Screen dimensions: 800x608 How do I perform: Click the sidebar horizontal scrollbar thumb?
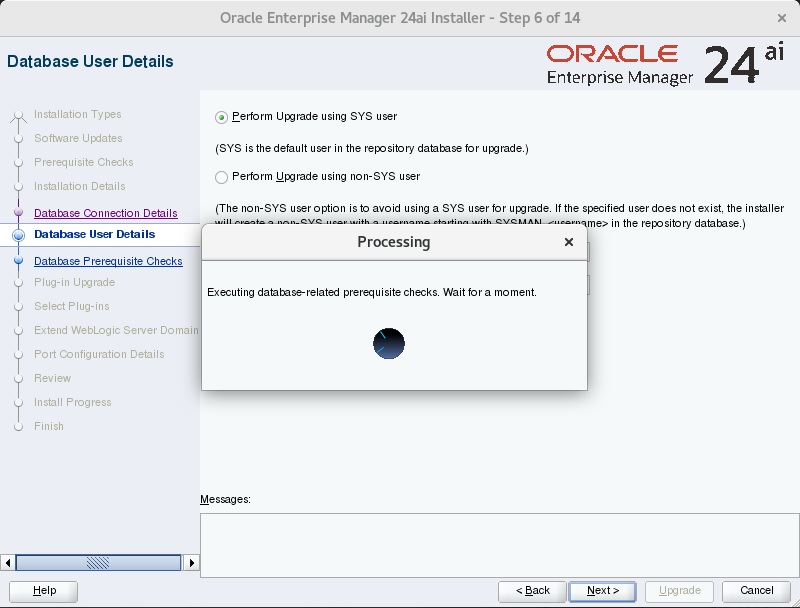tap(97, 563)
